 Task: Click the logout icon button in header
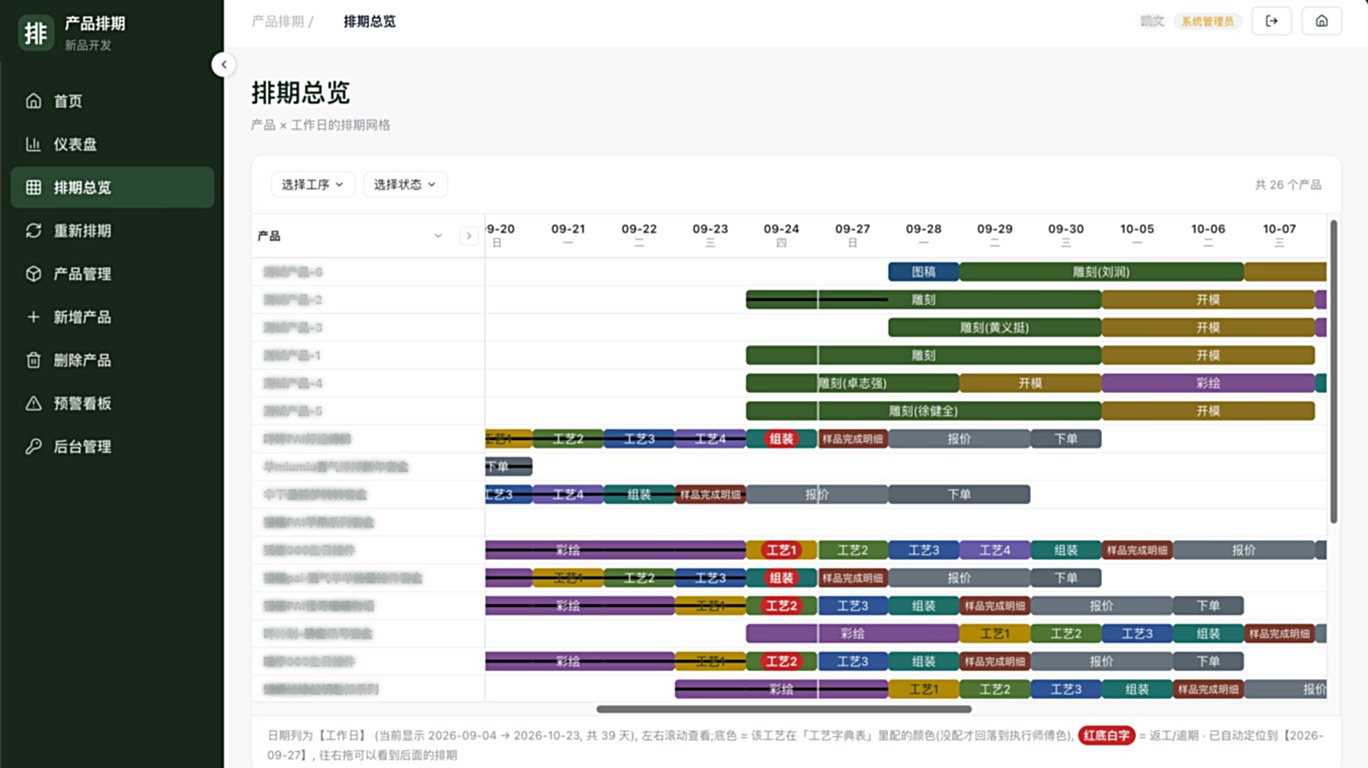click(1272, 21)
